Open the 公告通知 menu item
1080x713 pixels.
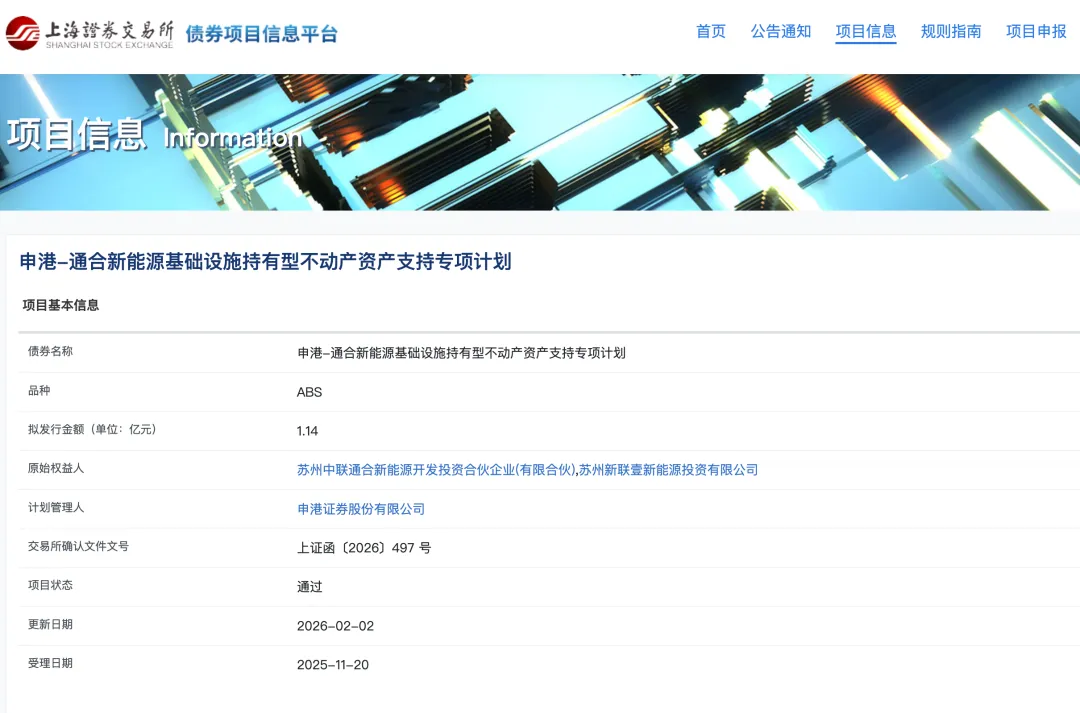(x=781, y=31)
